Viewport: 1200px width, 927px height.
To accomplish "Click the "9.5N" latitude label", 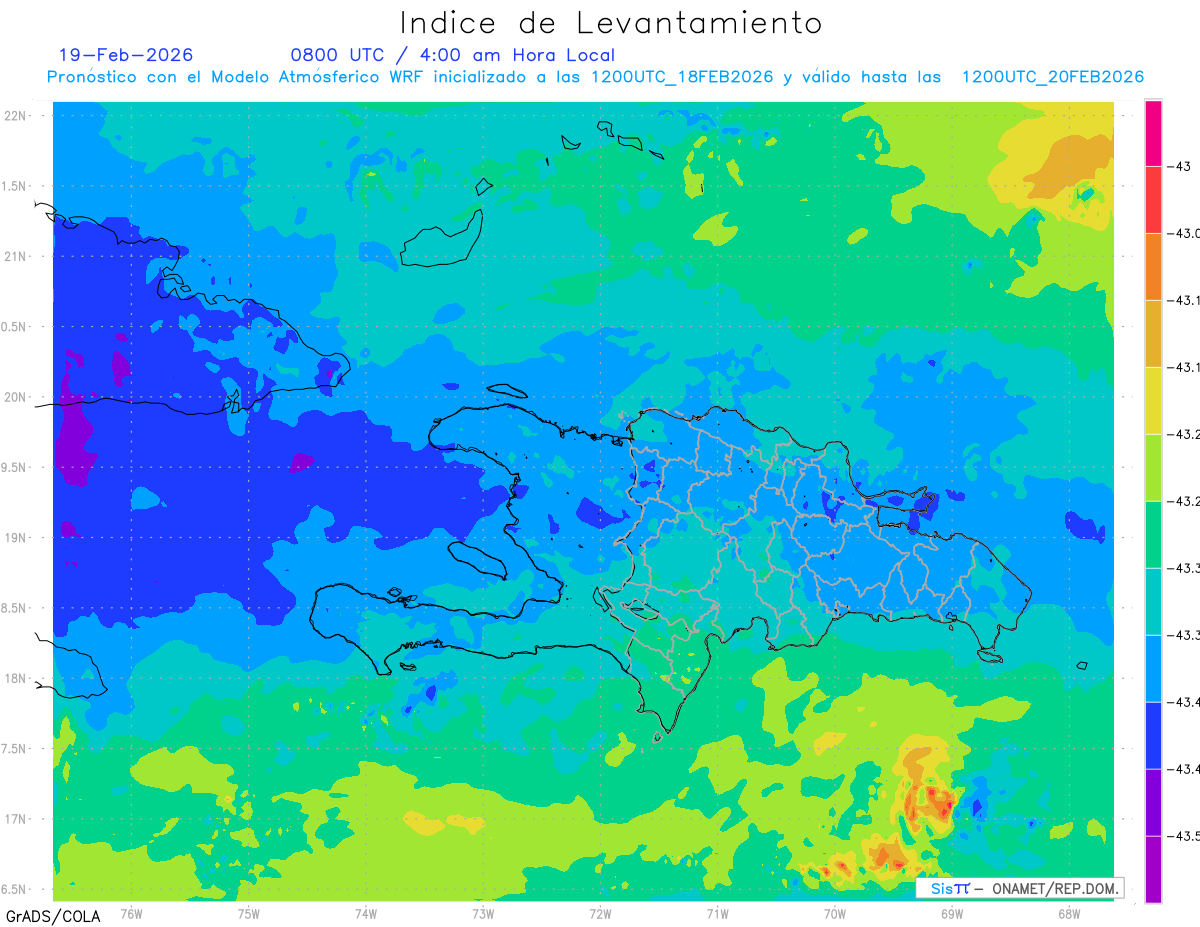I will pos(15,467).
